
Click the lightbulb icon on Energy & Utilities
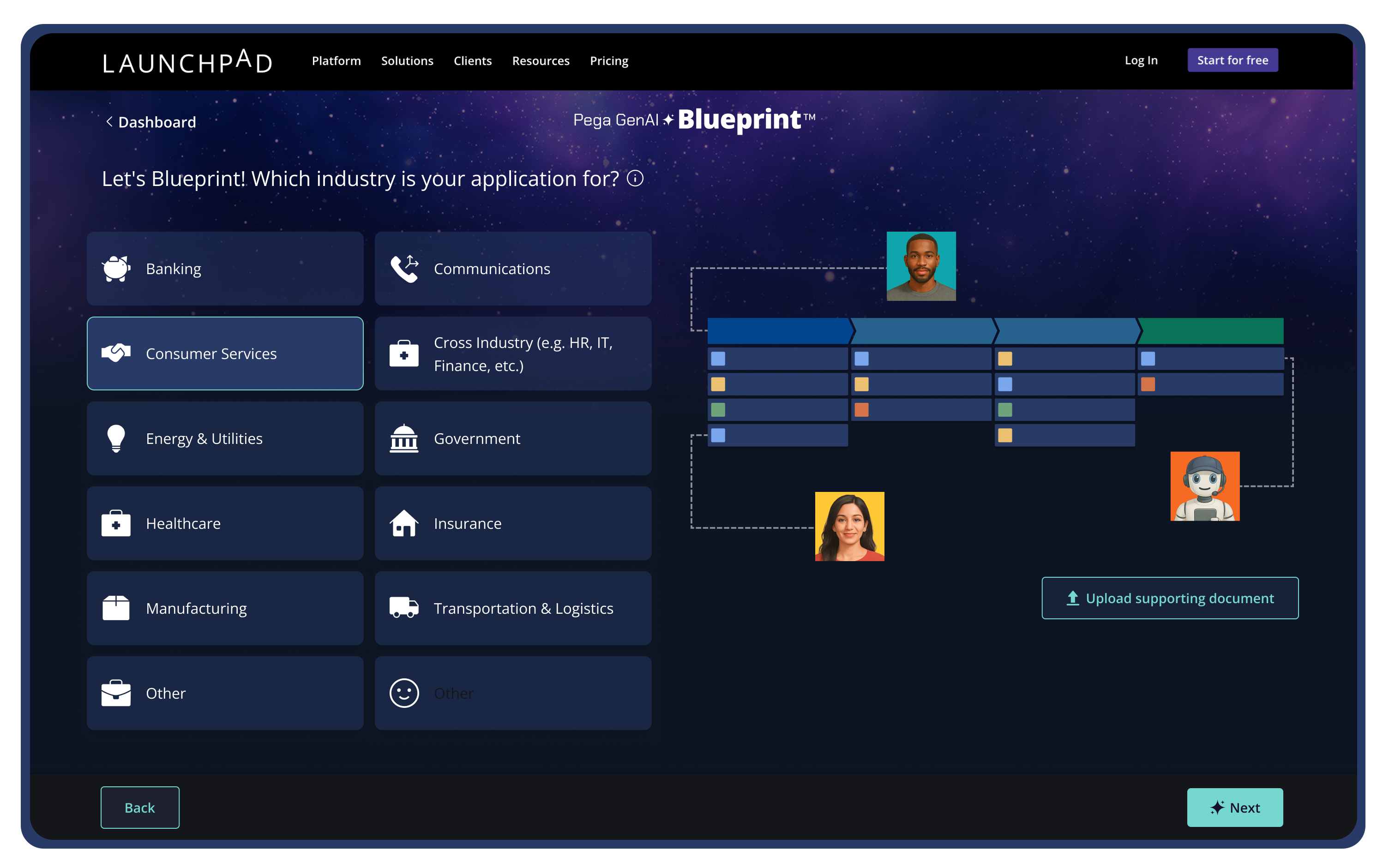pyautogui.click(x=116, y=438)
